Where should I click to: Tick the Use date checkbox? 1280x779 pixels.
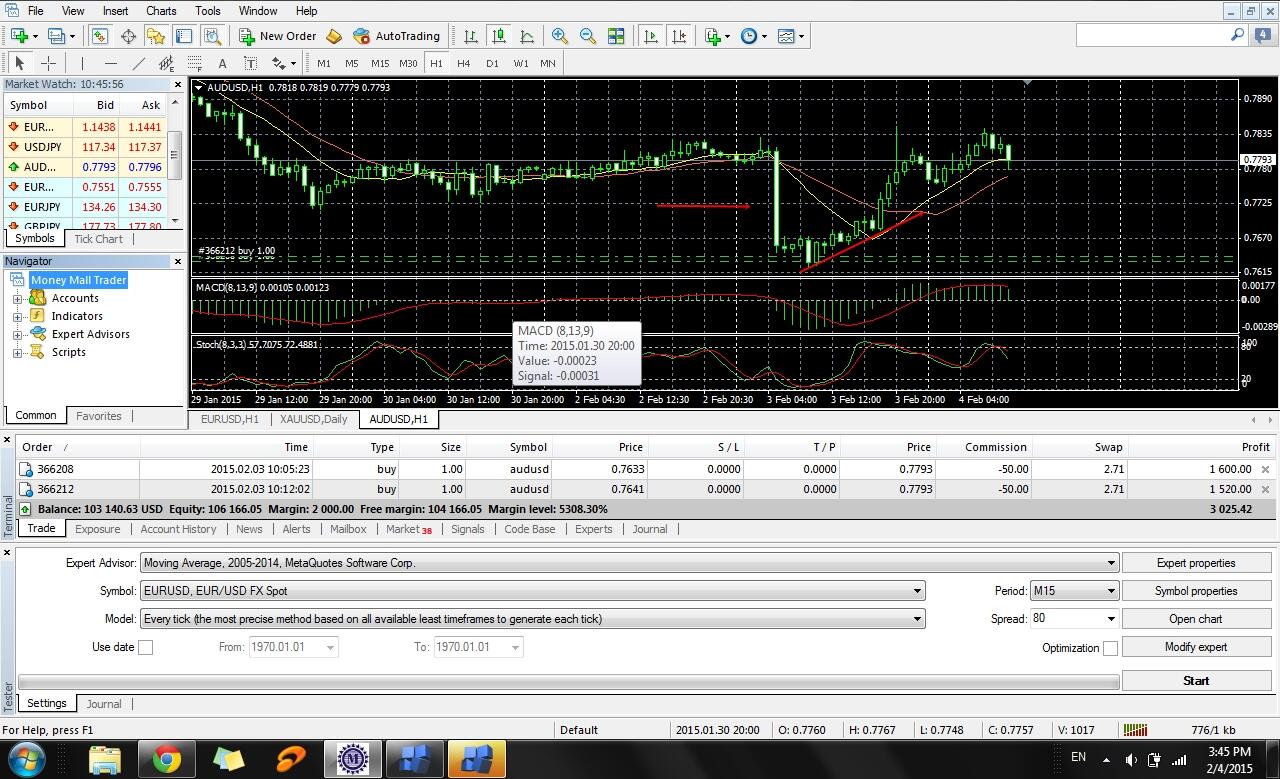[x=146, y=647]
